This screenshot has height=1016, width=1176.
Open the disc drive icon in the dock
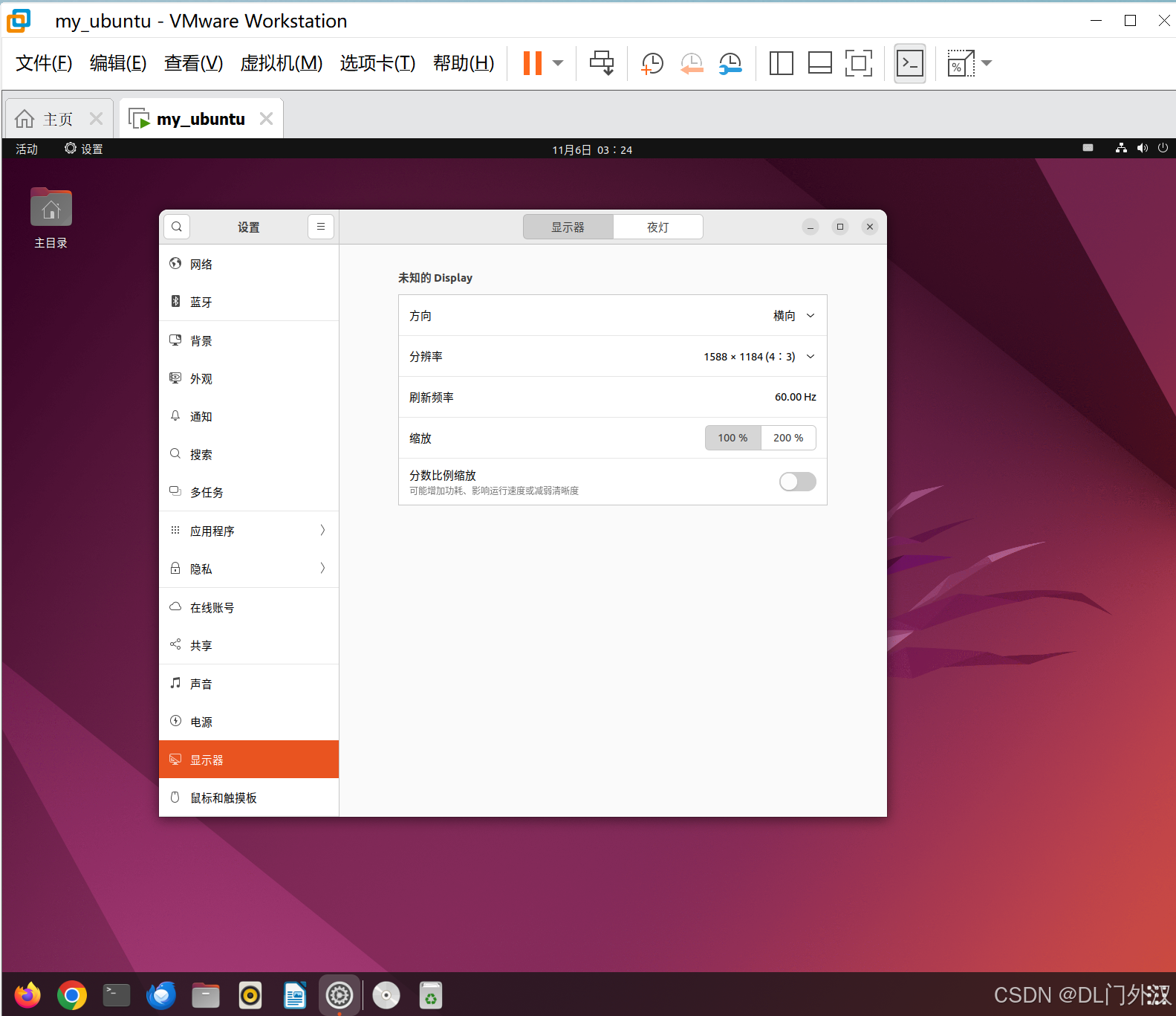click(x=386, y=995)
